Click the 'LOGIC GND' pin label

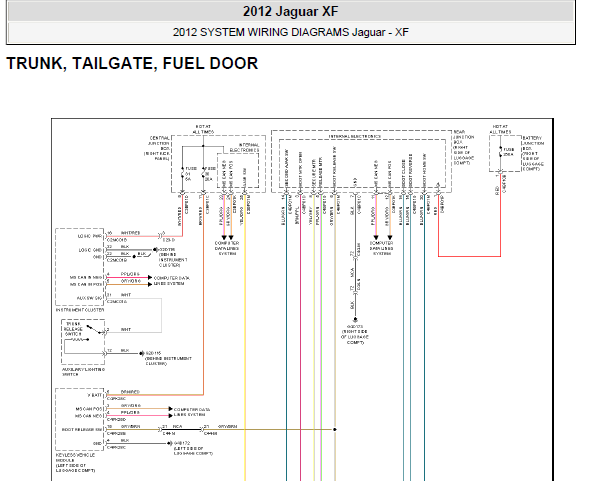pyautogui.click(x=91, y=250)
